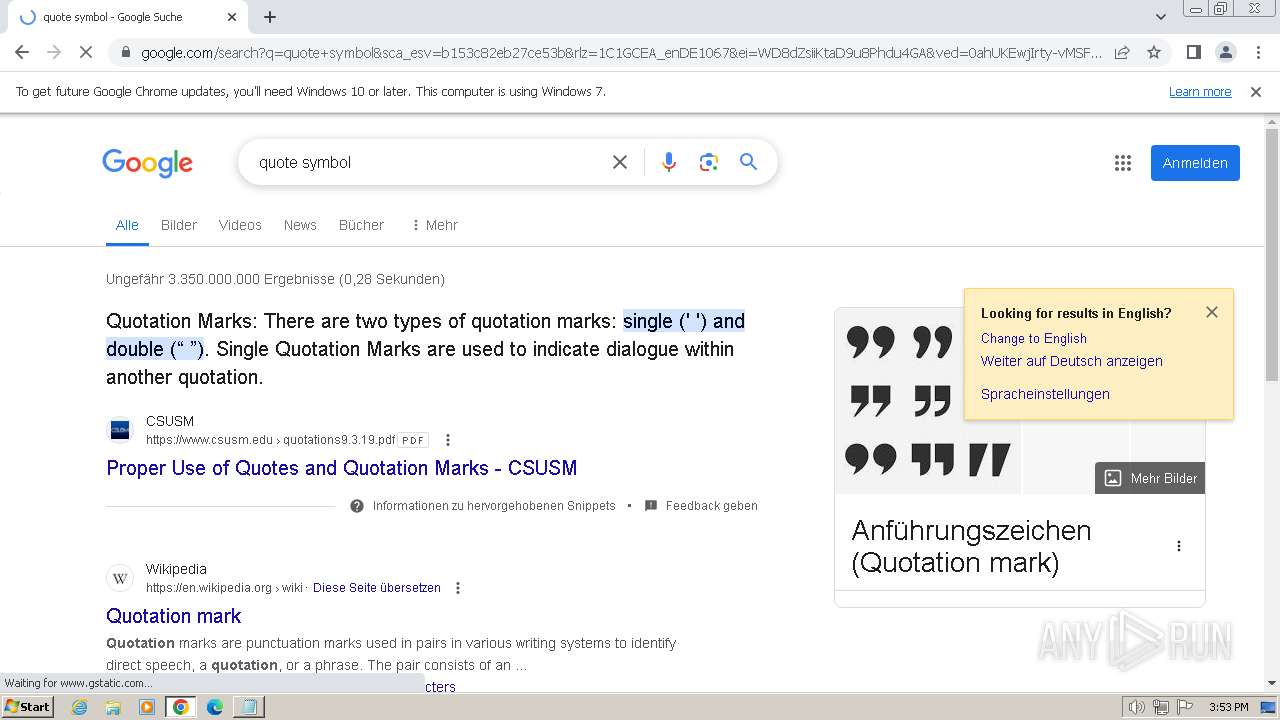Click the Google logo
The width and height of the screenshot is (1280, 720).
click(147, 163)
